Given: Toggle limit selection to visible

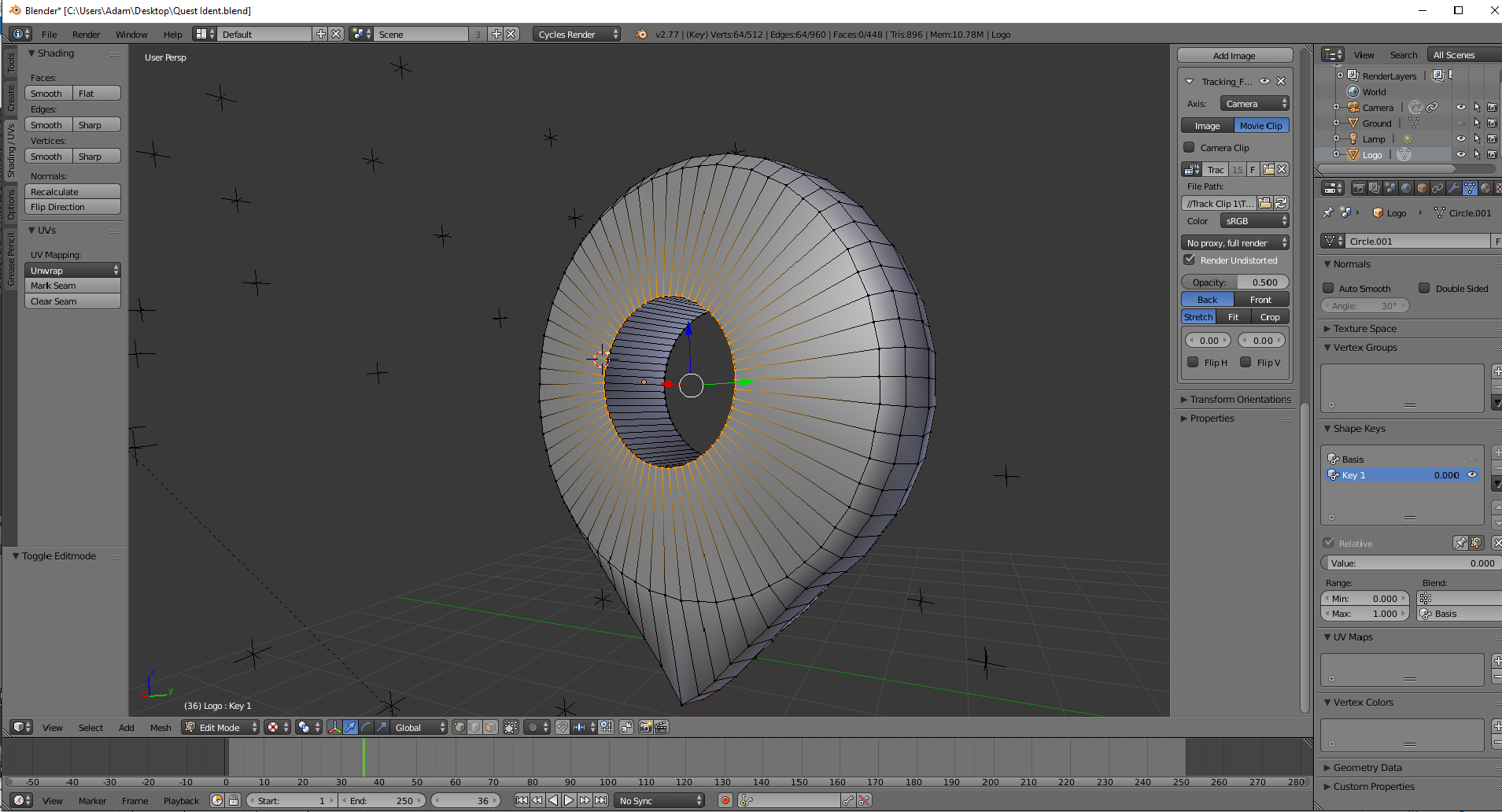Looking at the screenshot, I should (511, 727).
